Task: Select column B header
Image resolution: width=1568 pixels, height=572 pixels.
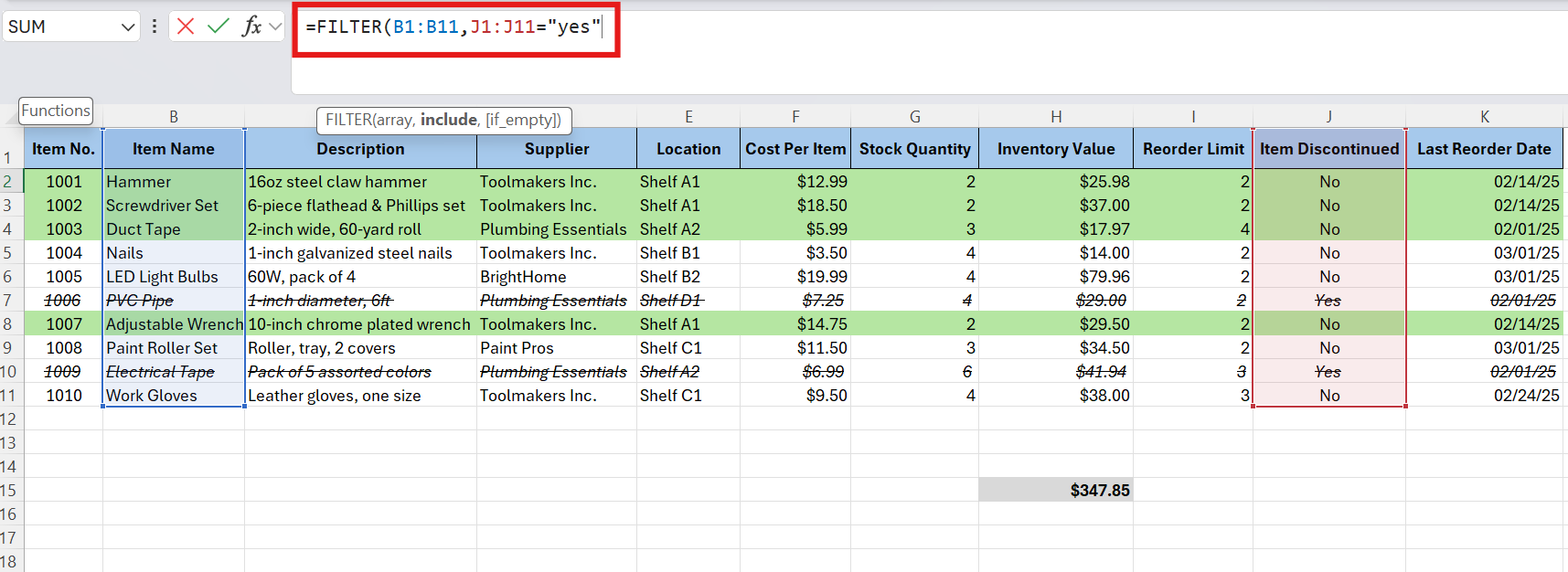Action: [x=174, y=117]
